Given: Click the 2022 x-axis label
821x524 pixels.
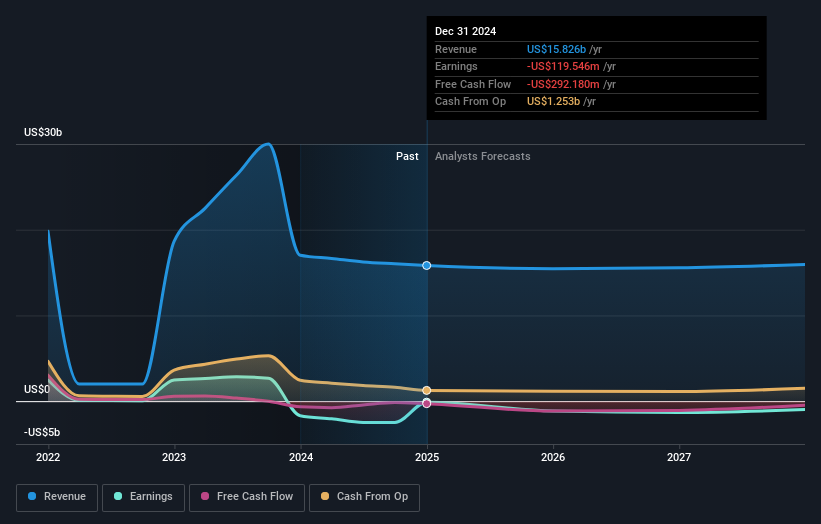Looking at the screenshot, I should click(48, 458).
